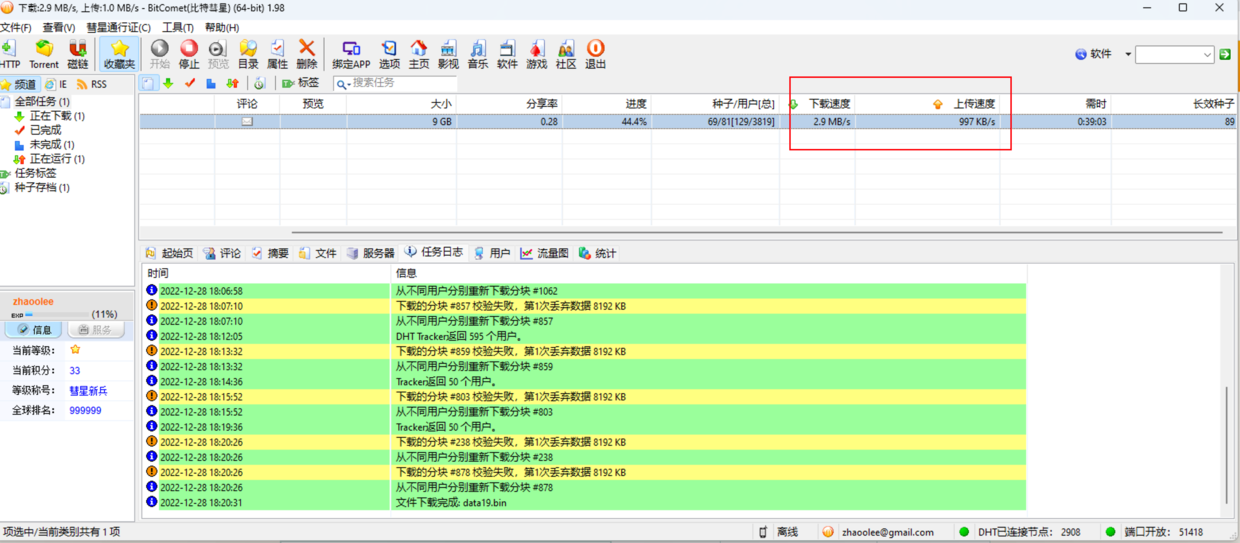1240x543 pixels.
Task: Open the search field magnifier dropdown
Action: 342,84
